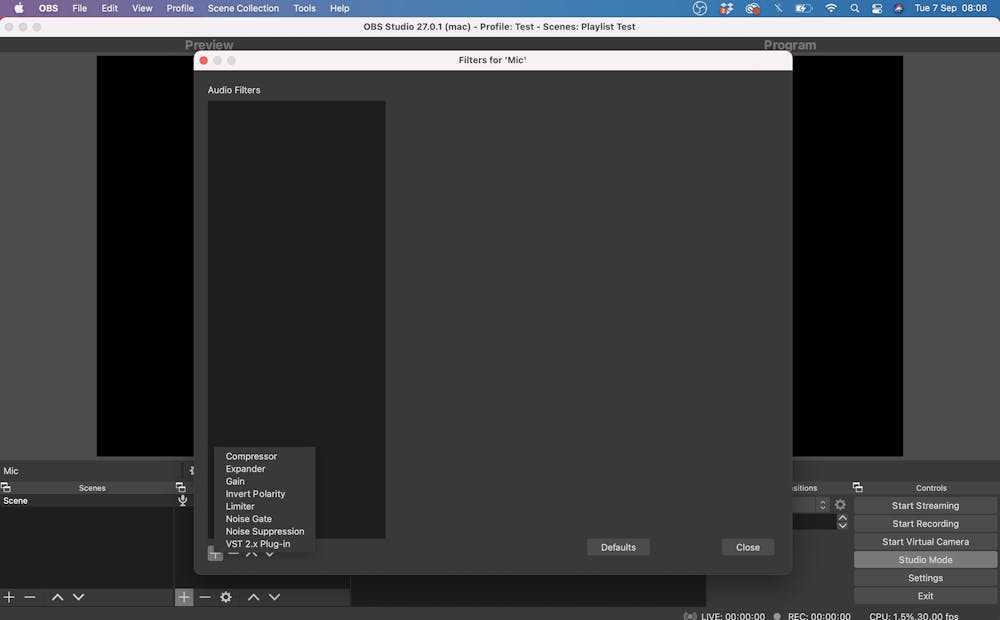Open source properties gear icon
Image resolution: width=1000 pixels, height=620 pixels.
pos(226,597)
